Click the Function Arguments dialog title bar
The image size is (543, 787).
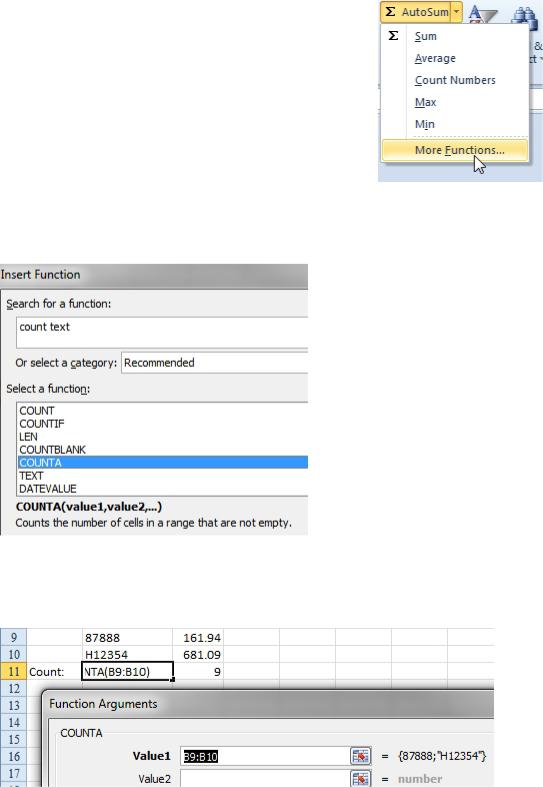[268, 704]
